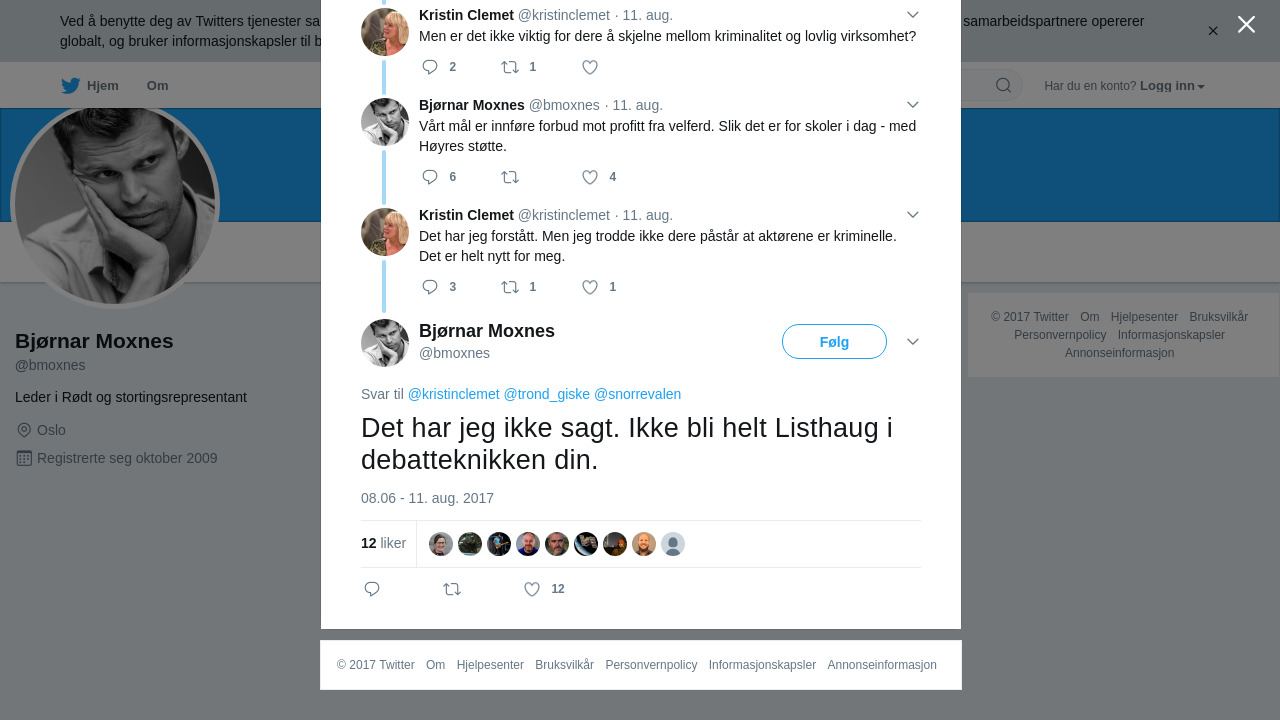
Task: Dismiss the cookie notice banner
Action: pyautogui.click(x=1213, y=31)
